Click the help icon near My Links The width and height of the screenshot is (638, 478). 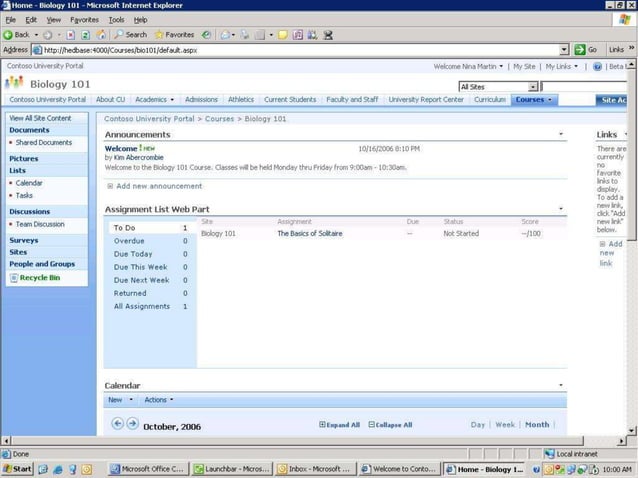[x=597, y=66]
